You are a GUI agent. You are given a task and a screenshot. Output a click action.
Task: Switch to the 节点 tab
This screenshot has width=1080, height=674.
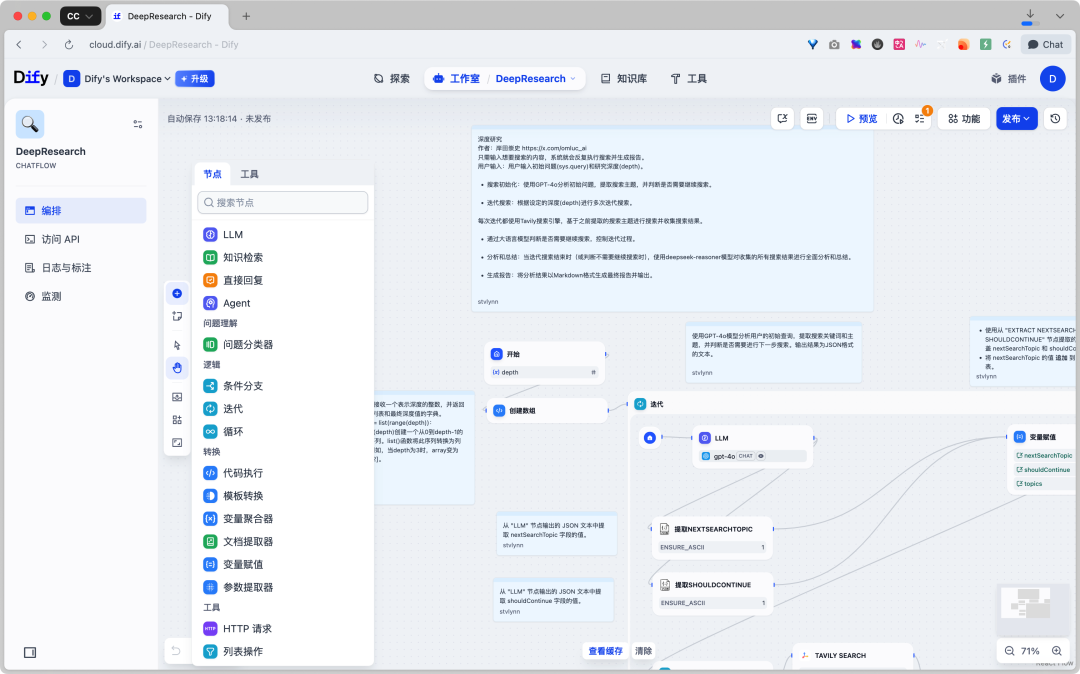(x=212, y=174)
